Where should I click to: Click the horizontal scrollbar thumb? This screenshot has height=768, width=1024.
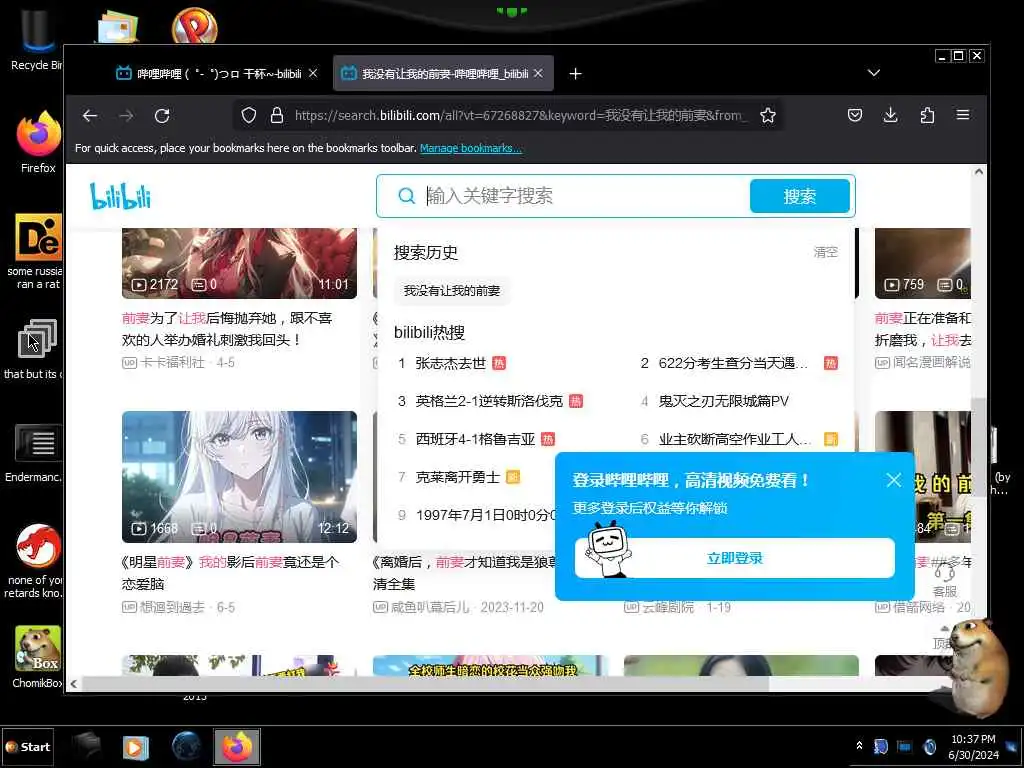click(424, 684)
